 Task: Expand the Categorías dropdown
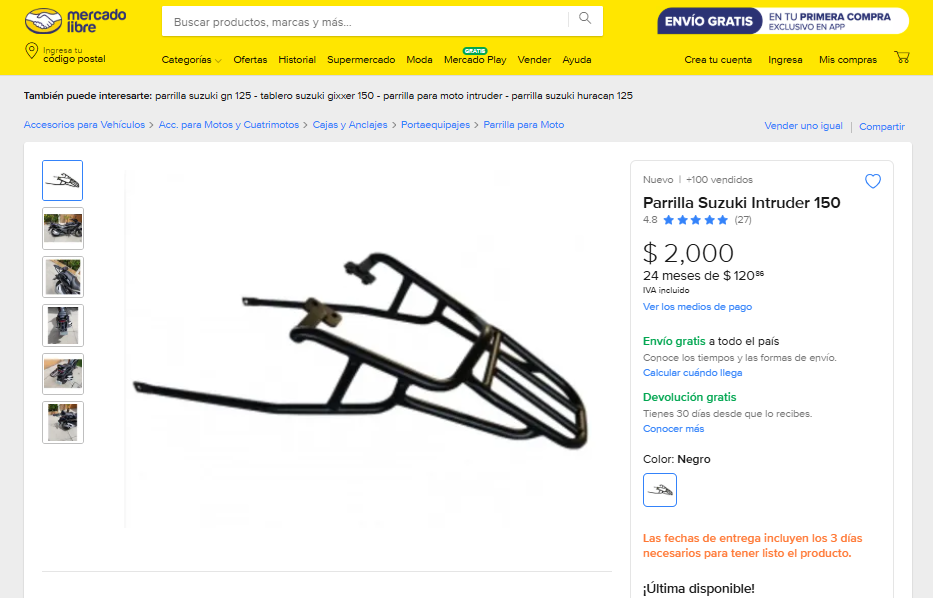tap(191, 60)
